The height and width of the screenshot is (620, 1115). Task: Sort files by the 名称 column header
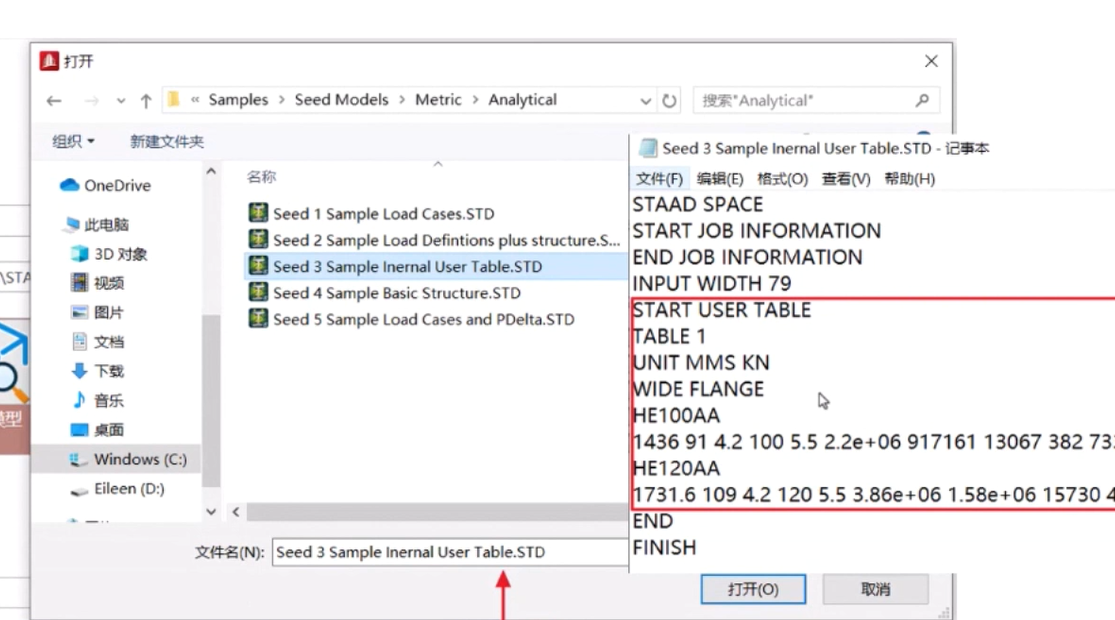click(262, 176)
